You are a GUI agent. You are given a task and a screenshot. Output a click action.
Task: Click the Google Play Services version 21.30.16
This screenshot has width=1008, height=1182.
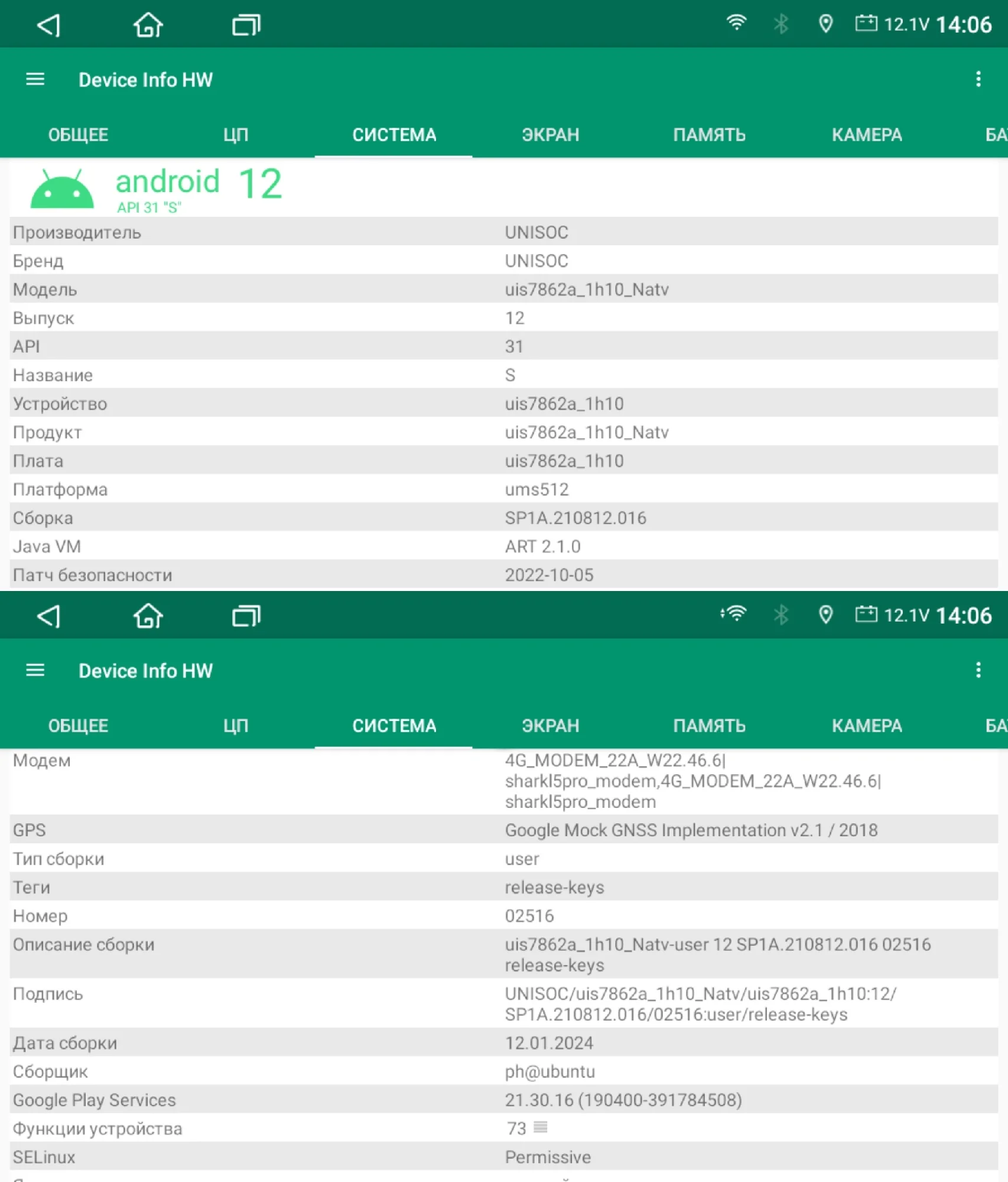click(x=623, y=1100)
